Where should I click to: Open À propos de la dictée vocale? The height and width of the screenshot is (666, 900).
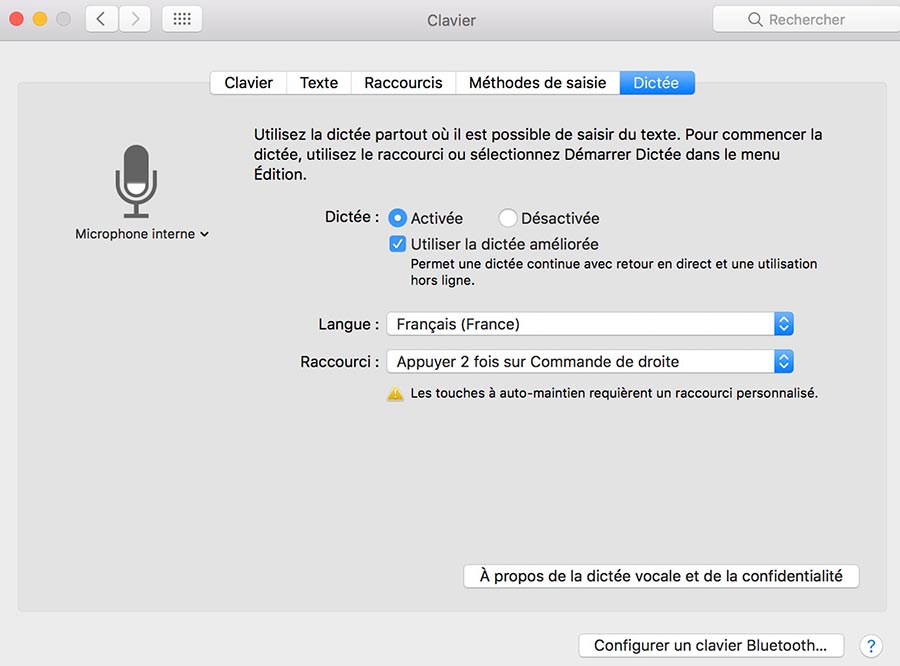click(x=661, y=576)
